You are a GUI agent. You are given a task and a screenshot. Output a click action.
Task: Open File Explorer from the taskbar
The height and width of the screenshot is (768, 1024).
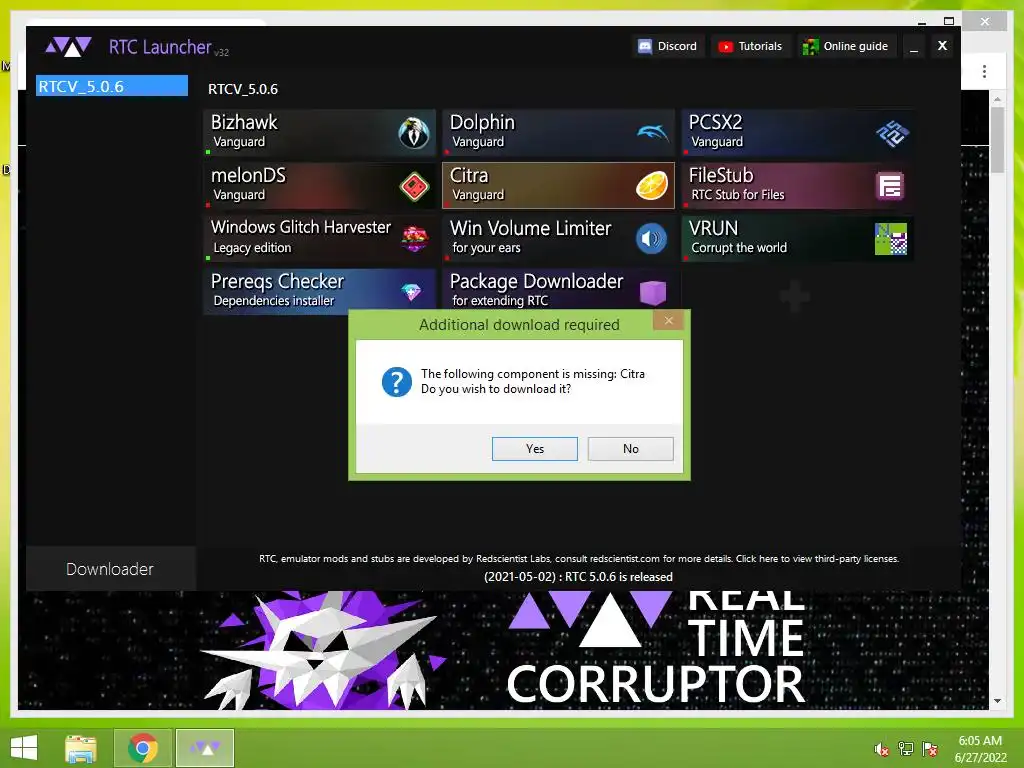[81, 748]
